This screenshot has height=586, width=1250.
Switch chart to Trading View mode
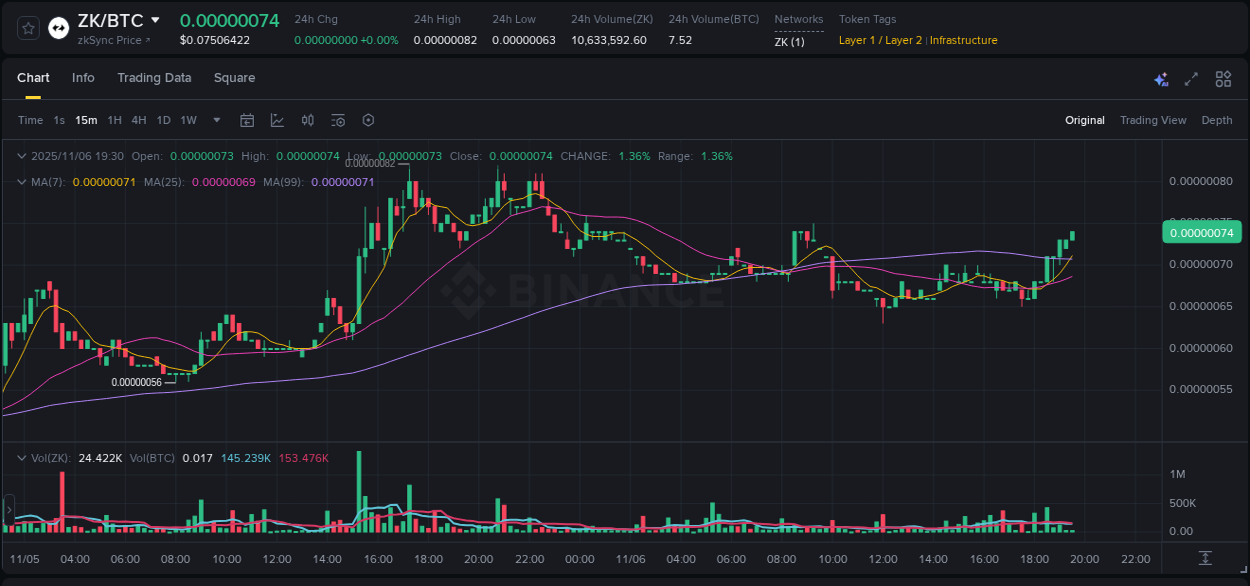(x=1153, y=120)
